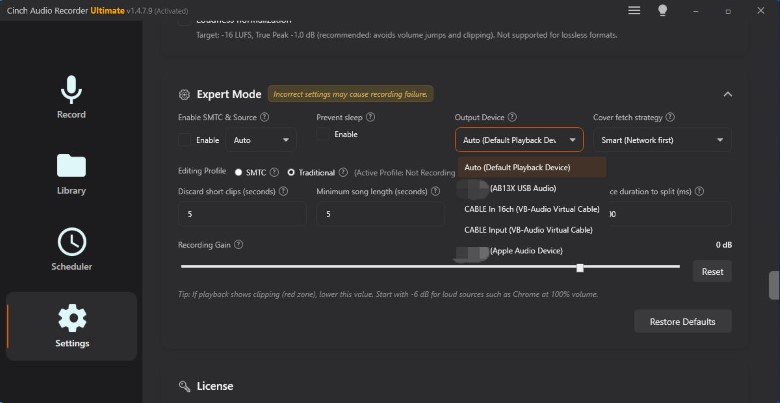Viewport: 780px width, 403px height.
Task: Open help for Cover fetch strategy
Action: click(x=670, y=117)
